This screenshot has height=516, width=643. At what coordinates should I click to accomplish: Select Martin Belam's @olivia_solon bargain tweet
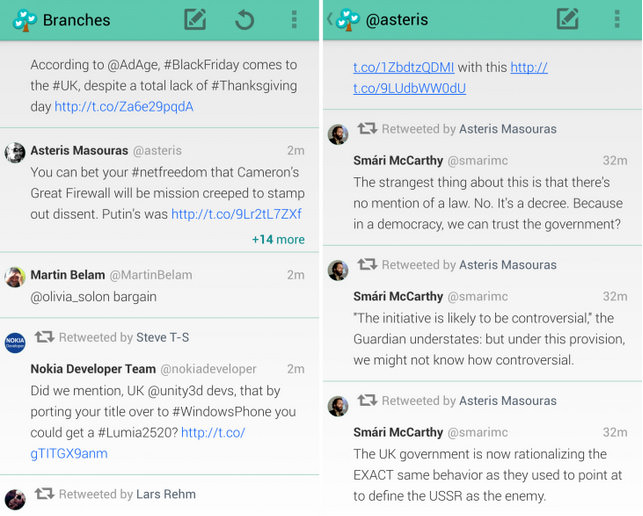(93, 297)
